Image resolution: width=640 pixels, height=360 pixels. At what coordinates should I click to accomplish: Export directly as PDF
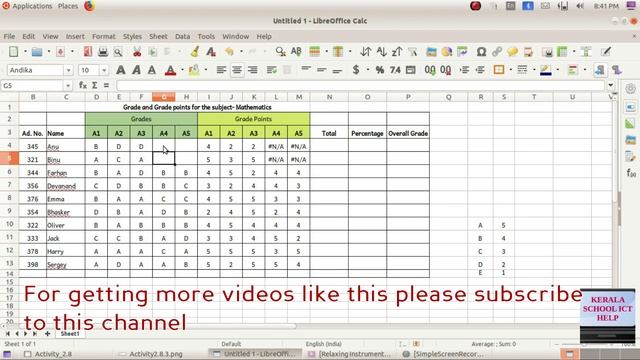88,52
